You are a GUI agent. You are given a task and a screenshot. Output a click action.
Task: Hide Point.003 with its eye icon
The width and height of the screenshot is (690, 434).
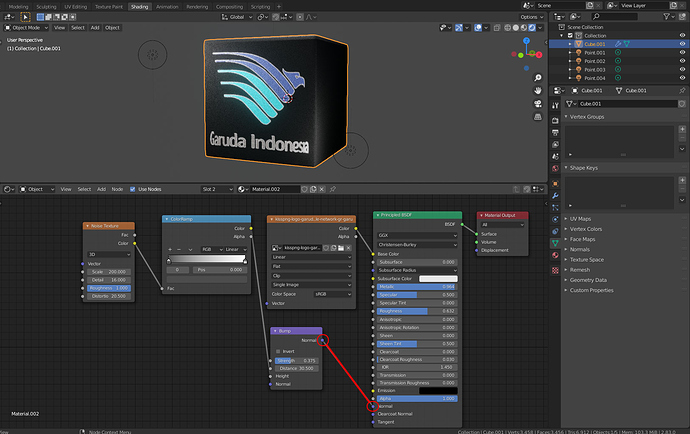tap(682, 70)
